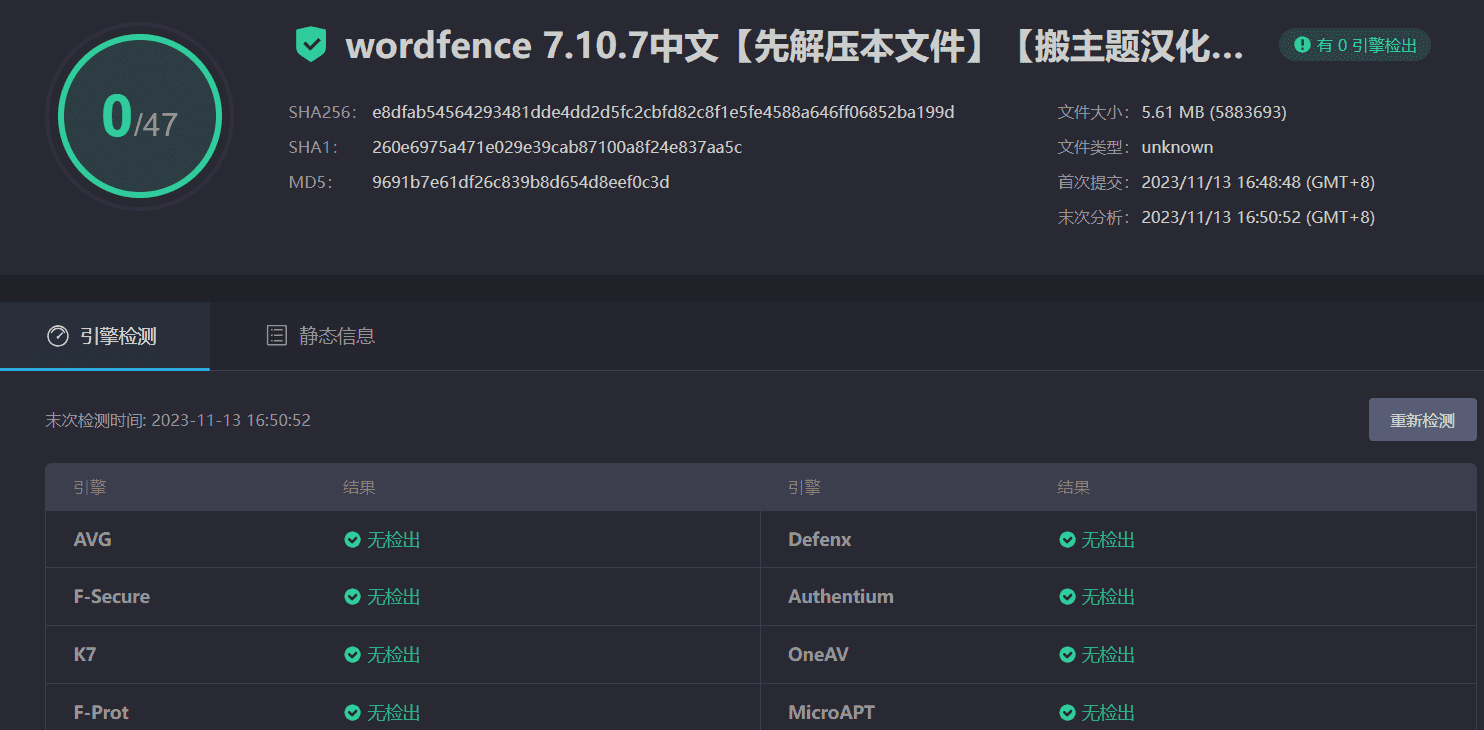Image resolution: width=1484 pixels, height=730 pixels.
Task: Click the file size 5.61 MB value
Action: [x=1214, y=112]
